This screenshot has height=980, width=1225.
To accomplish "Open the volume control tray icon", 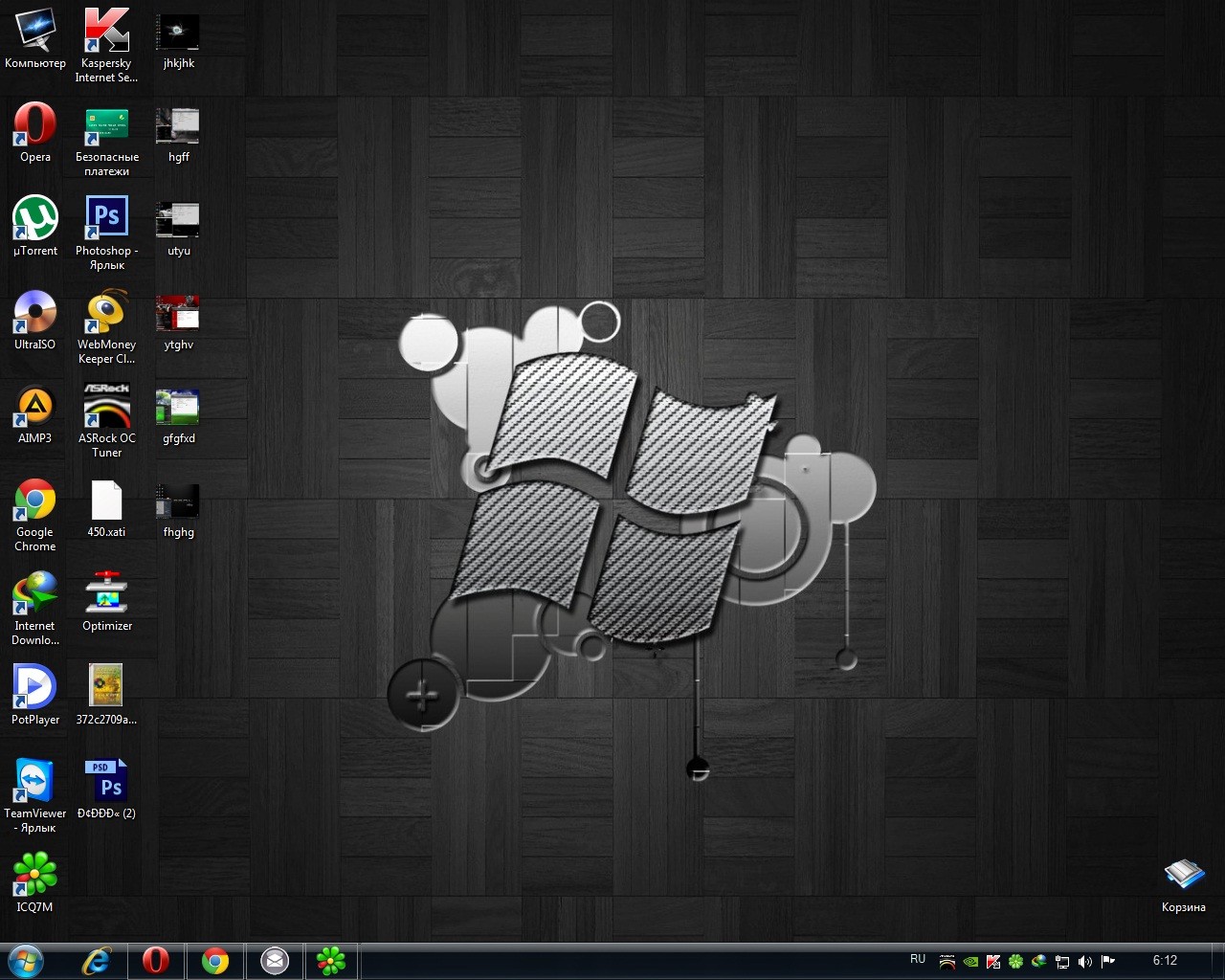I will click(1085, 961).
